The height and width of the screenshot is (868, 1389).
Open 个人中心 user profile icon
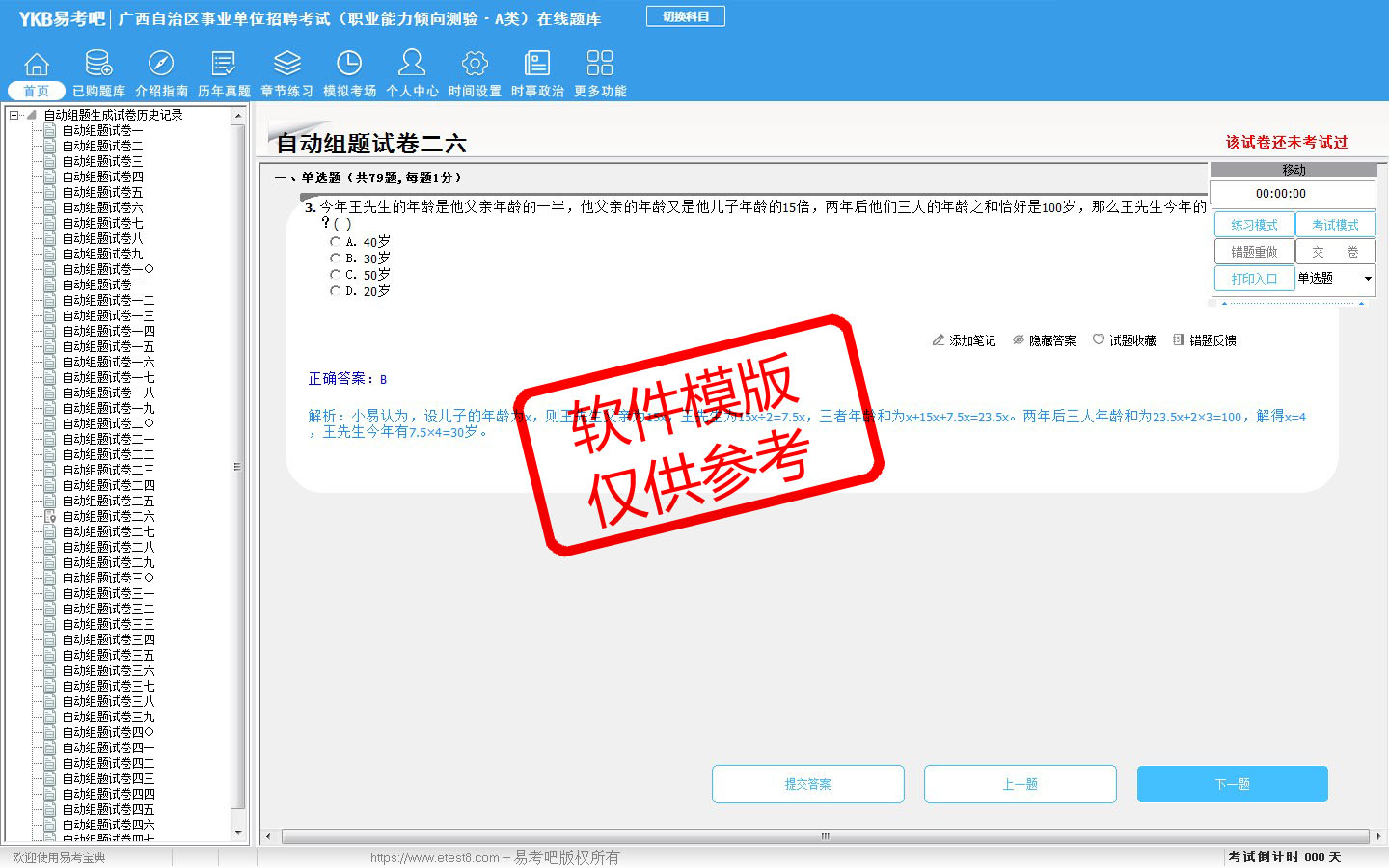pyautogui.click(x=412, y=64)
